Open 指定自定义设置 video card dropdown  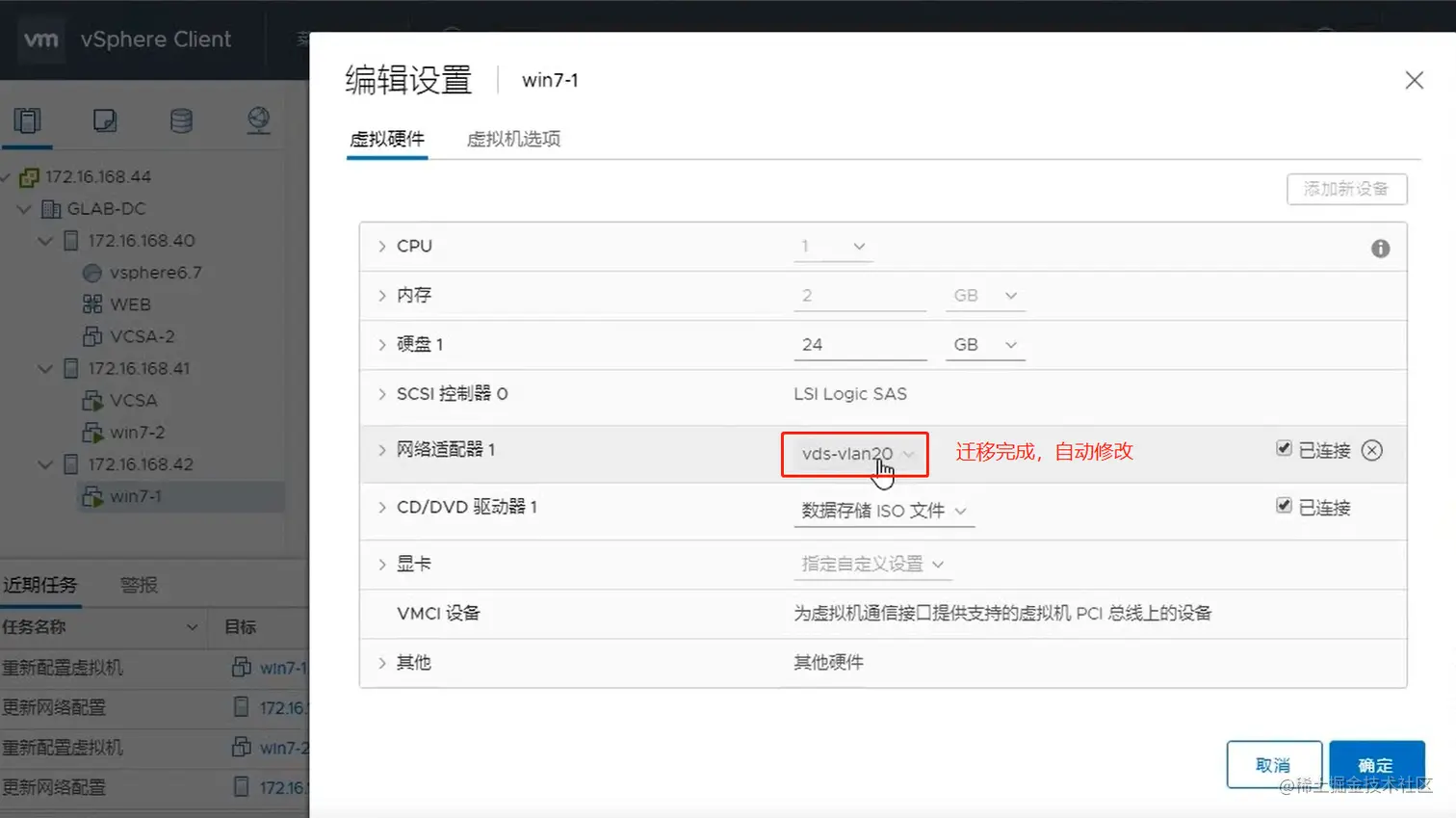point(872,565)
